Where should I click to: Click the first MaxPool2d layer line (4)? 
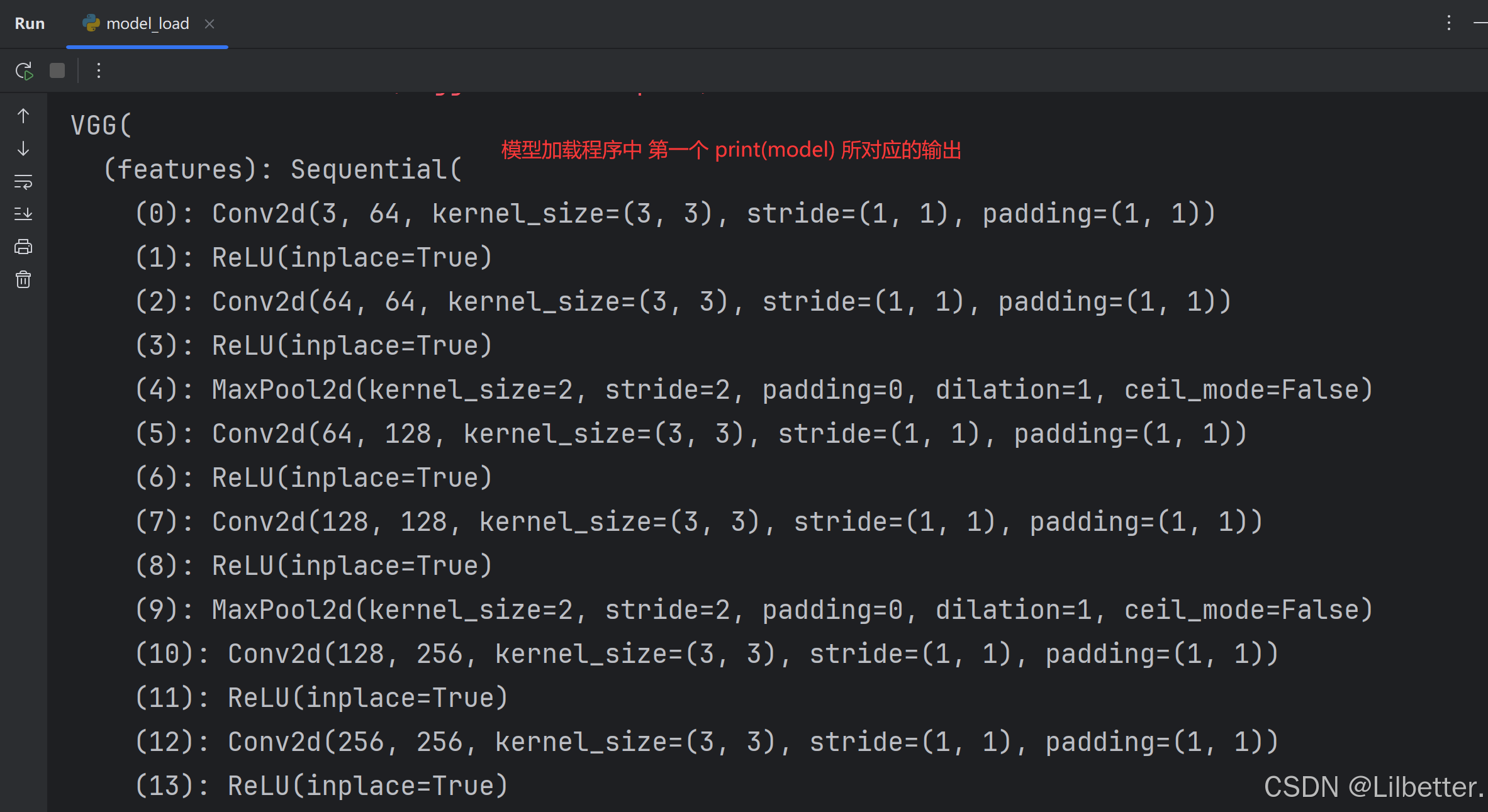(753, 390)
